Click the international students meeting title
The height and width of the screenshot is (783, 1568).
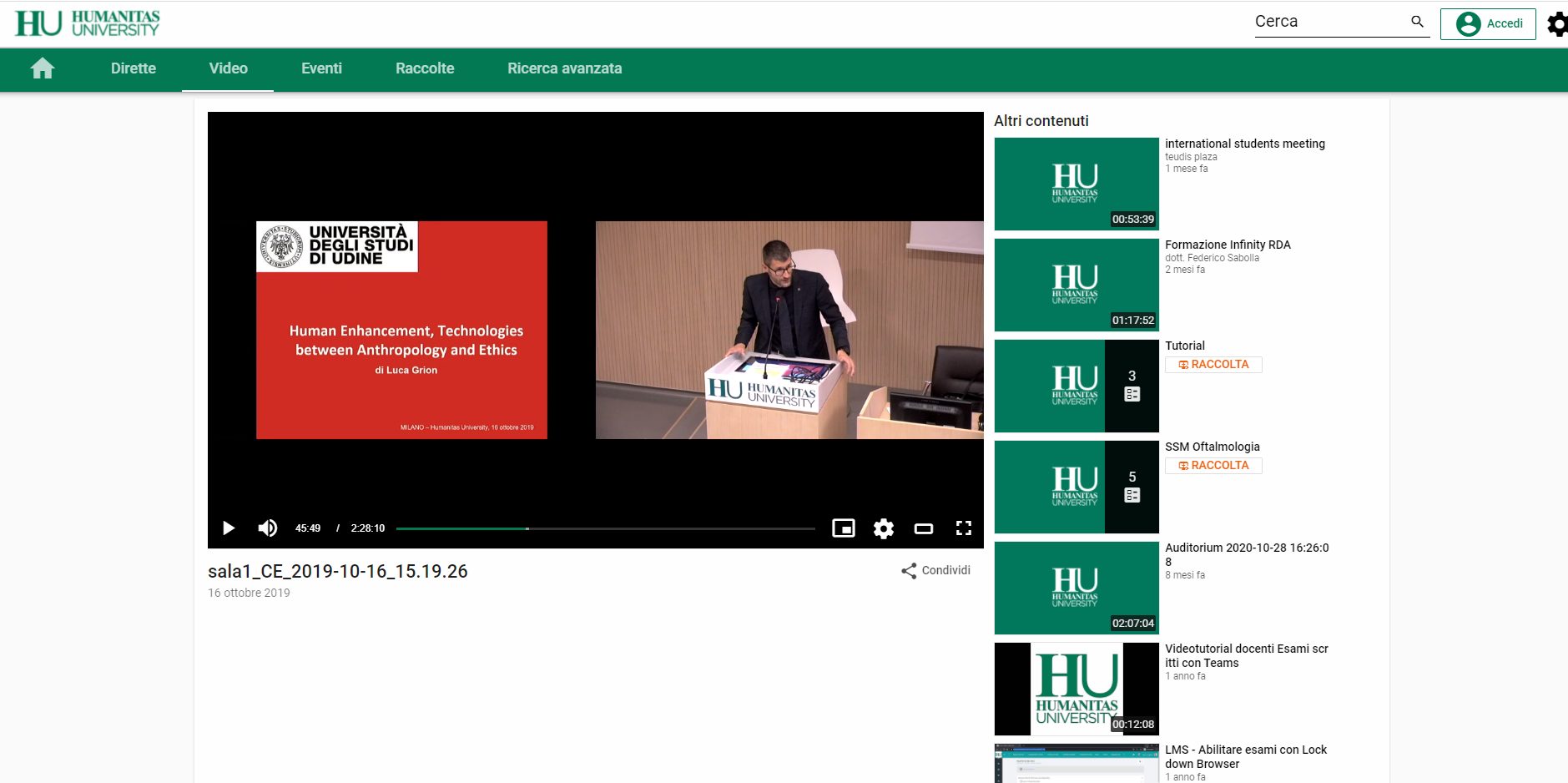click(1245, 144)
